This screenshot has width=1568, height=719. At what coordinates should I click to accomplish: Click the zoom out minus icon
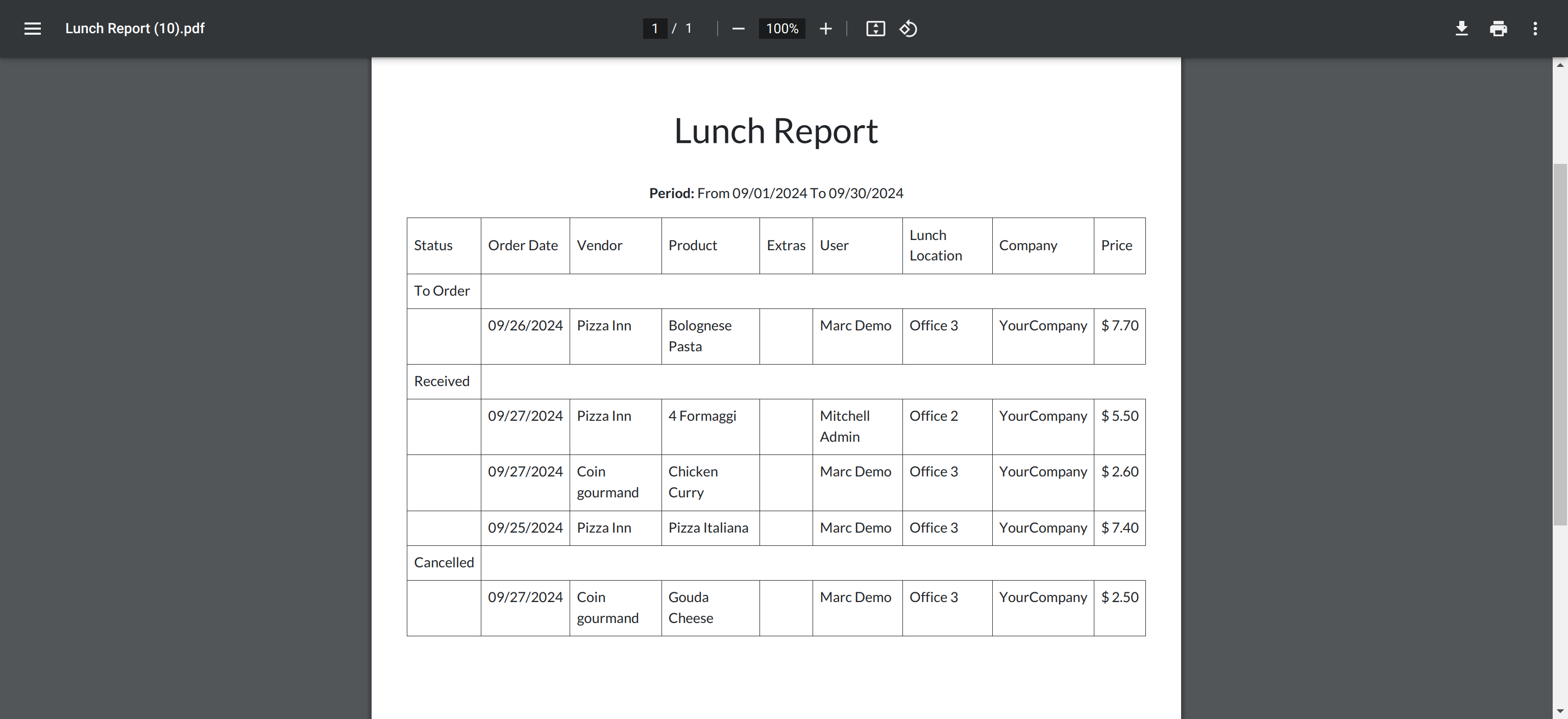click(738, 29)
